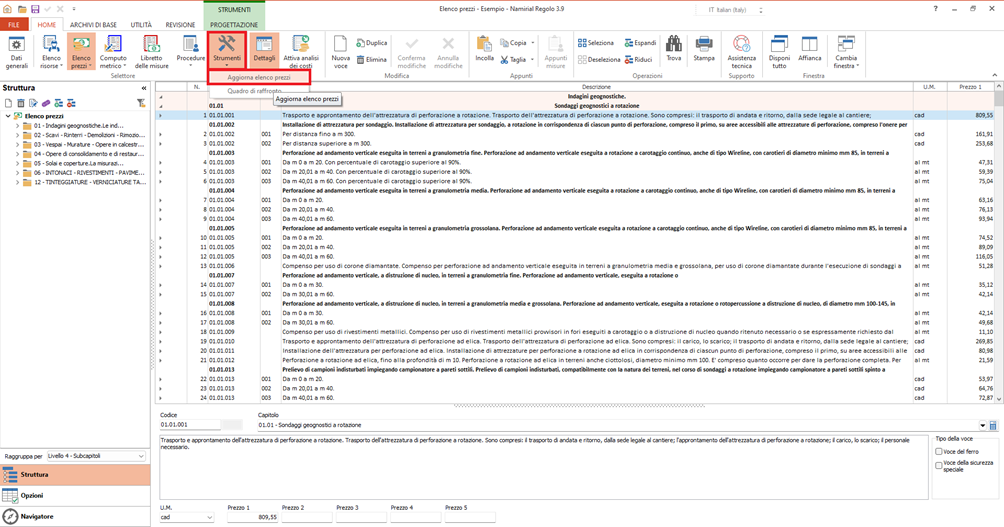Create a Nuova voce
The width and height of the screenshot is (1004, 527).
point(341,52)
